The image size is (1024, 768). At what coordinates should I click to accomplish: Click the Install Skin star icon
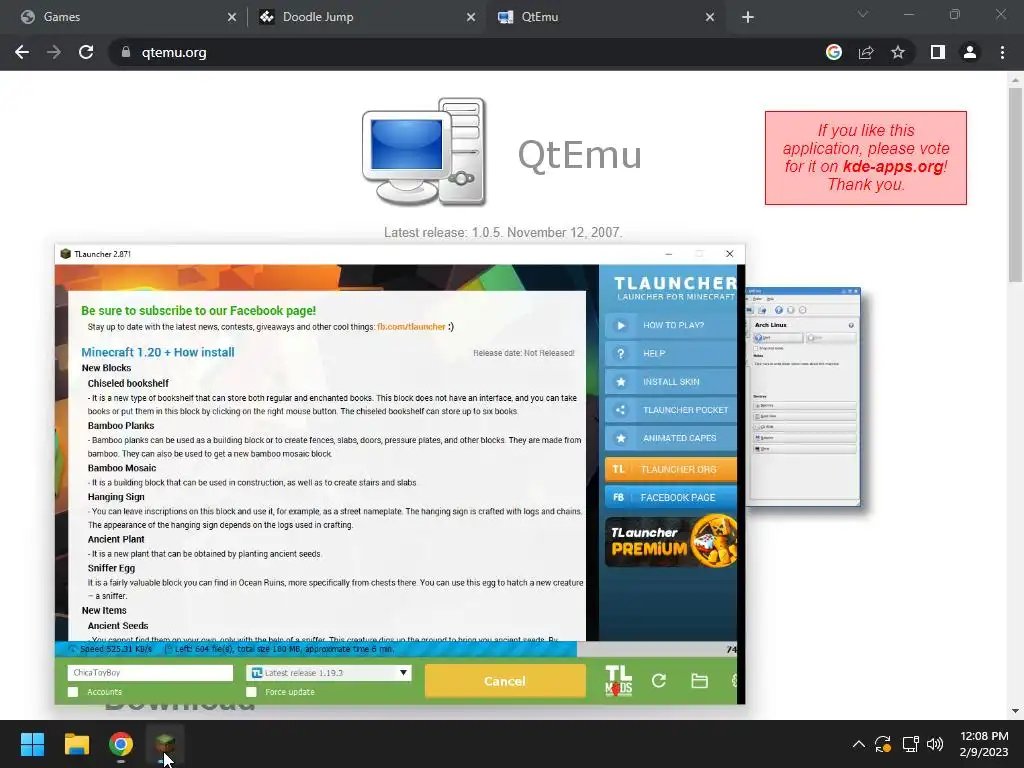(x=620, y=381)
